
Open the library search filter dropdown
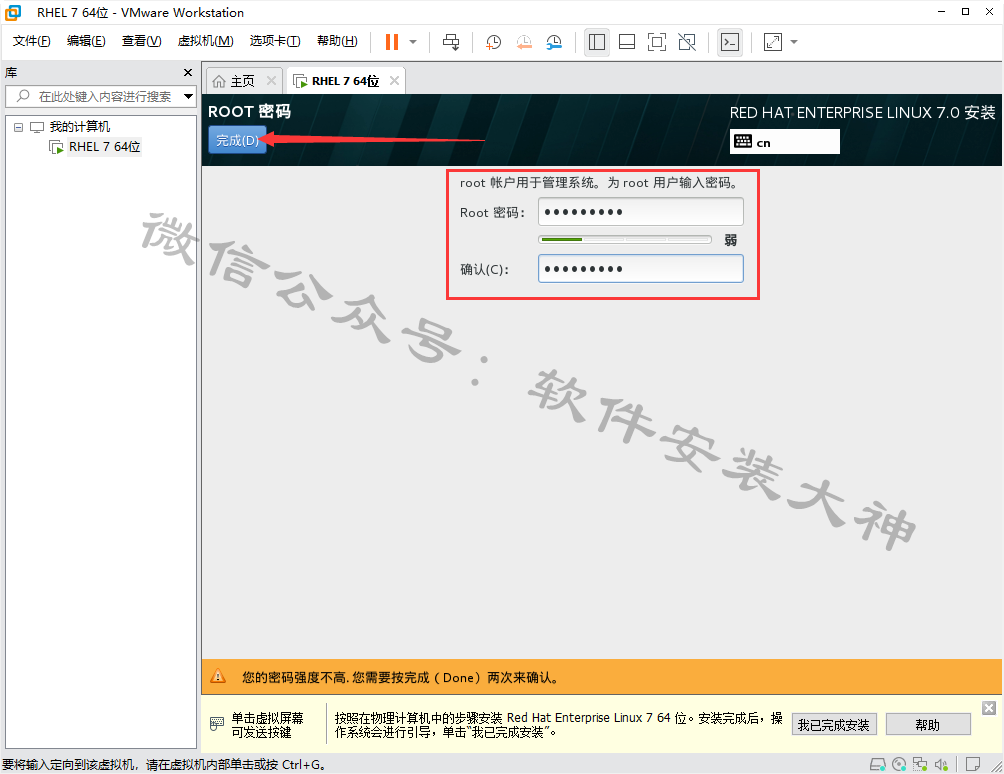click(x=188, y=97)
